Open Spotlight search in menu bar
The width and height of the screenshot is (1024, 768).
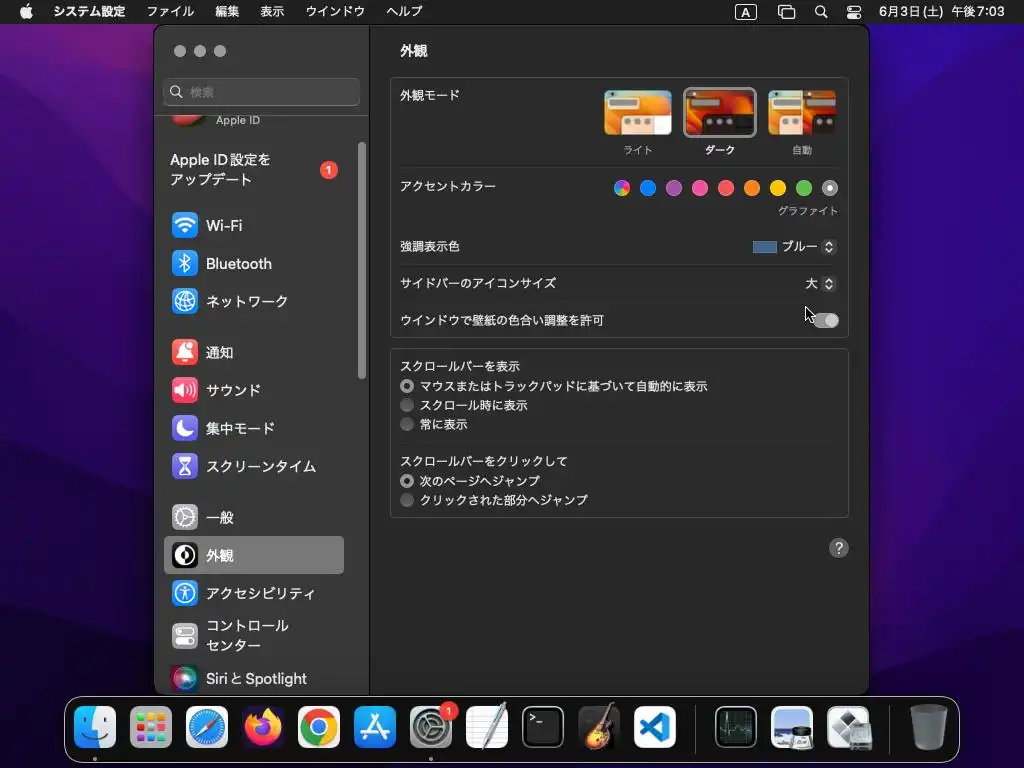click(821, 12)
